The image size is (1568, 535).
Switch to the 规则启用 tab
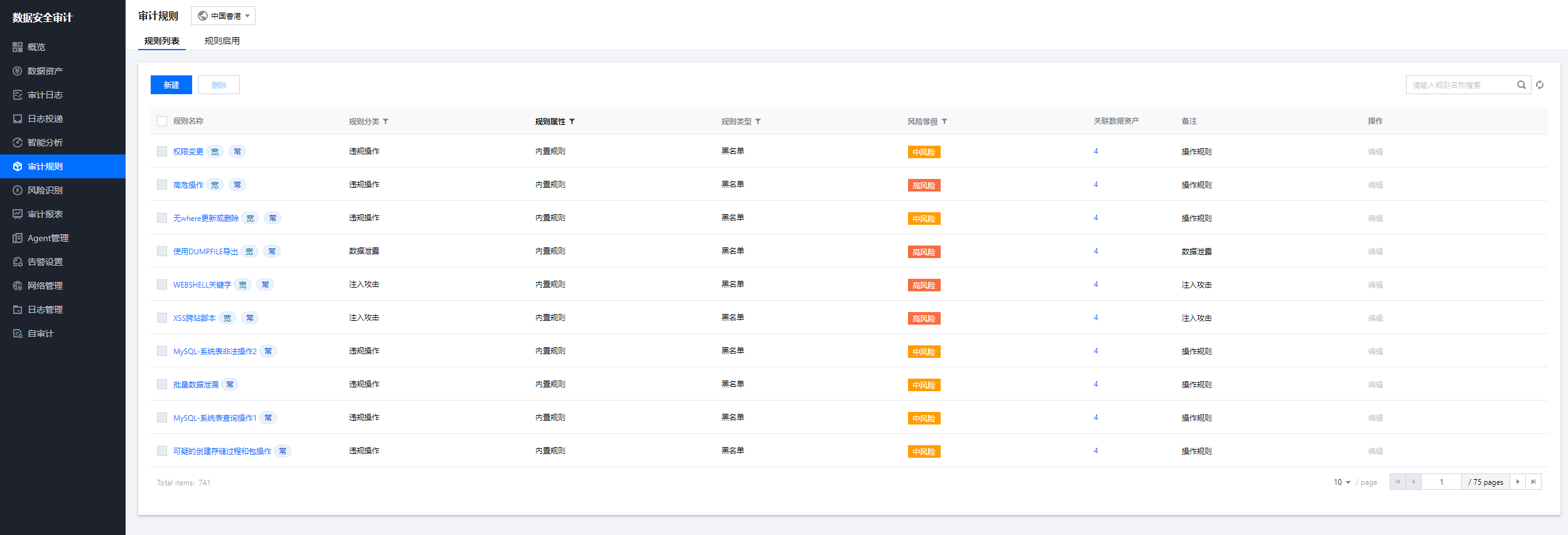(222, 41)
